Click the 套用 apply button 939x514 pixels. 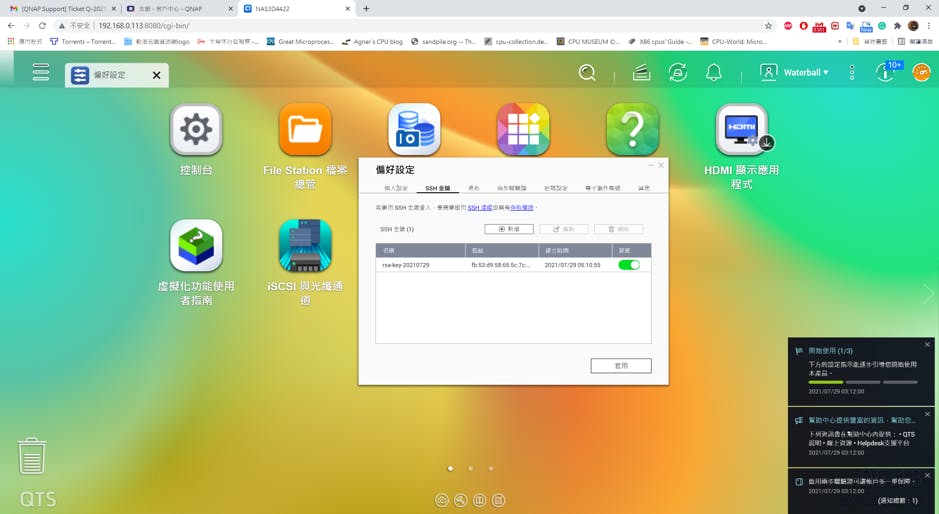click(620, 366)
